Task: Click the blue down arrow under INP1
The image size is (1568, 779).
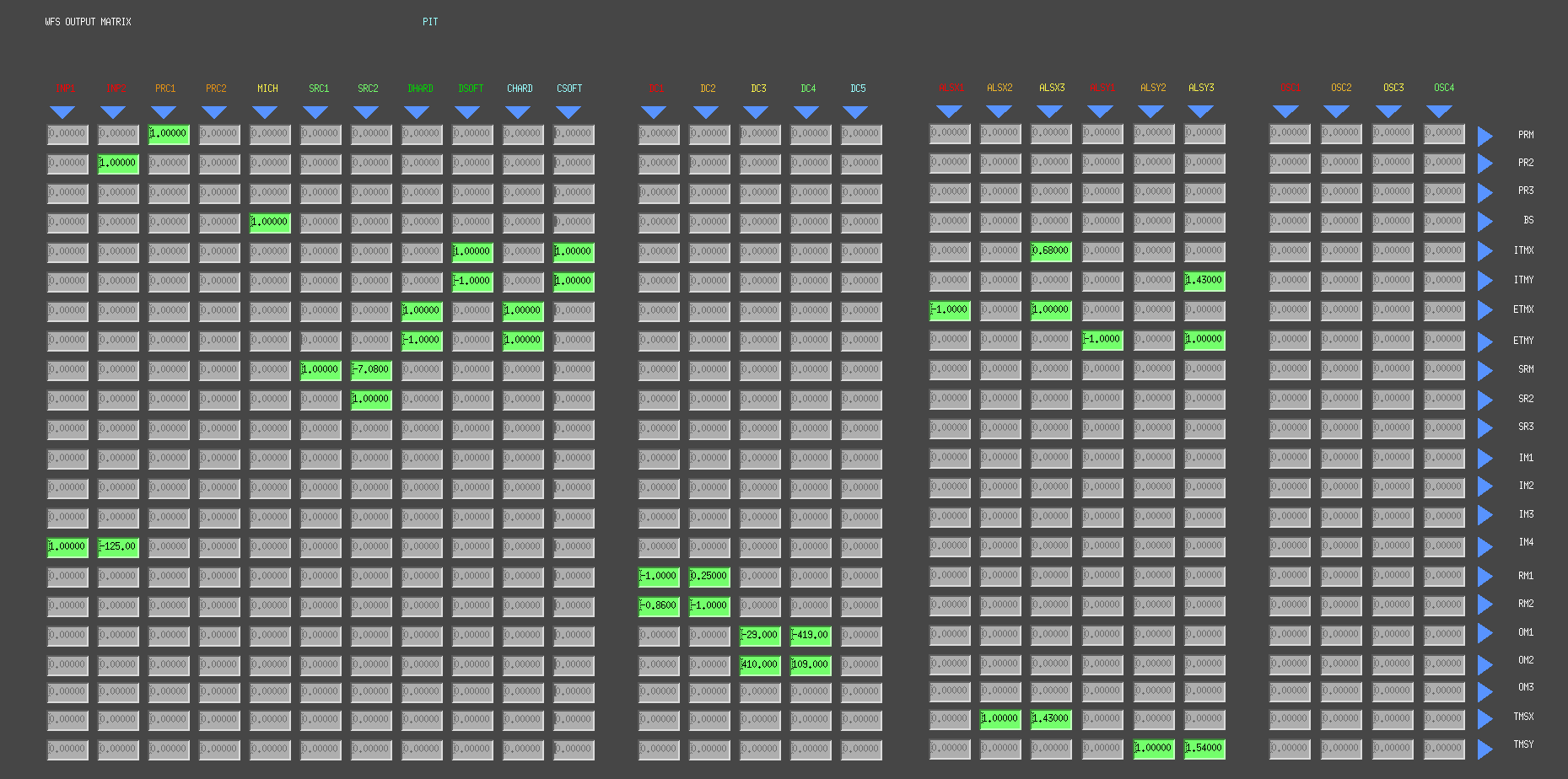Action: tap(62, 112)
